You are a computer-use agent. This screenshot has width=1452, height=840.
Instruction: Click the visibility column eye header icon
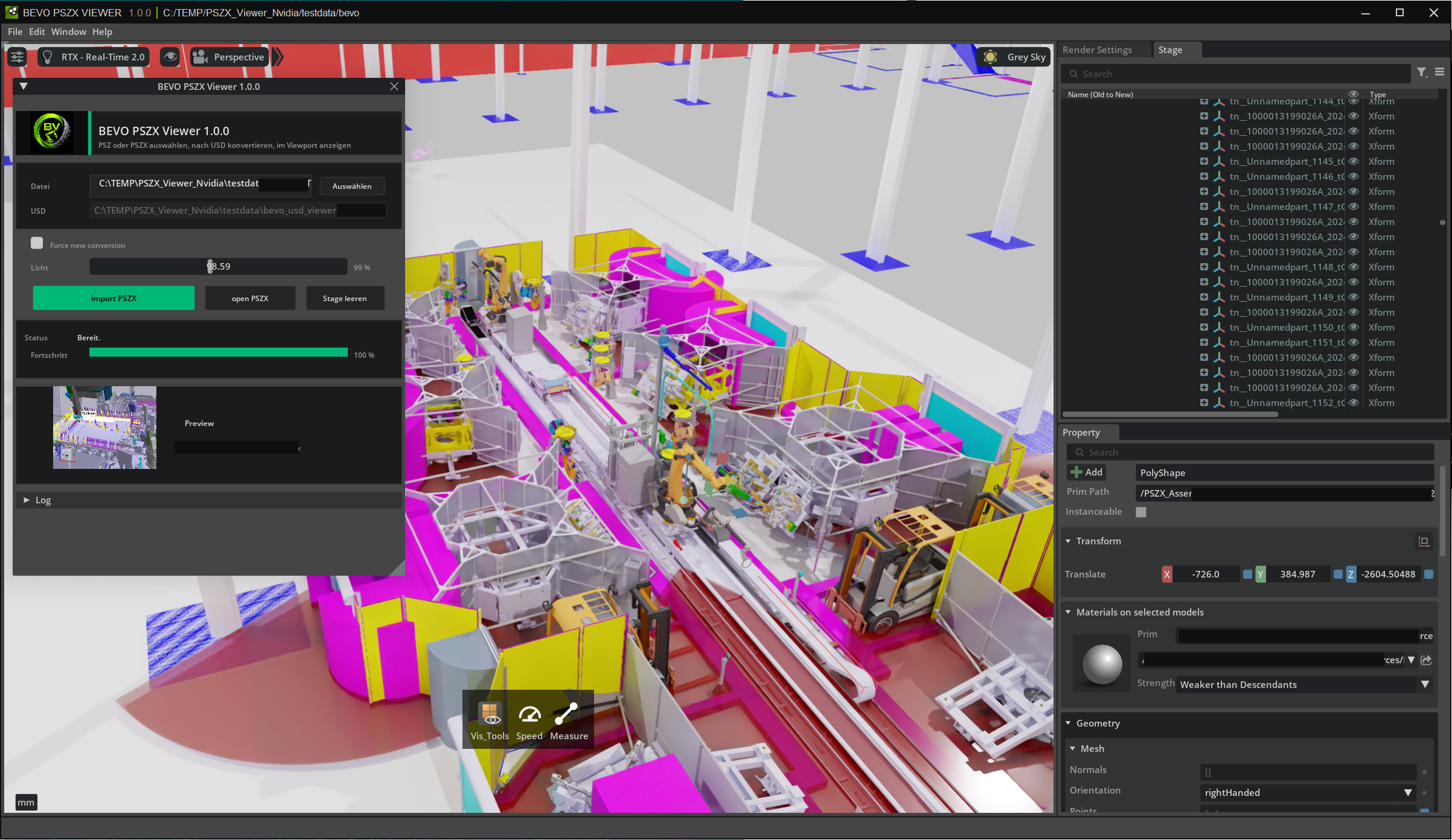pyautogui.click(x=1354, y=94)
